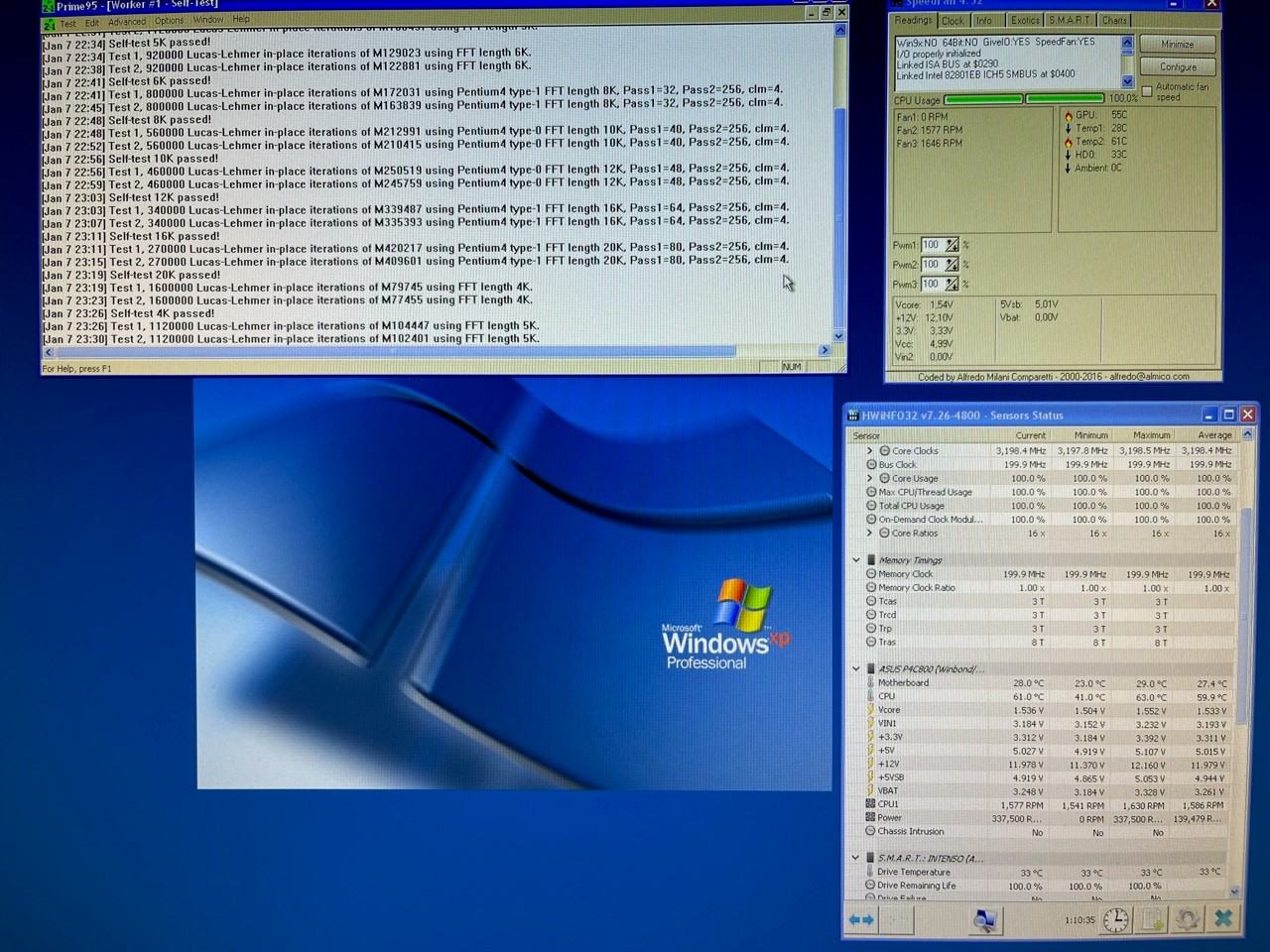Open the Test menu in Prime95
The height and width of the screenshot is (952, 1270).
tap(67, 22)
